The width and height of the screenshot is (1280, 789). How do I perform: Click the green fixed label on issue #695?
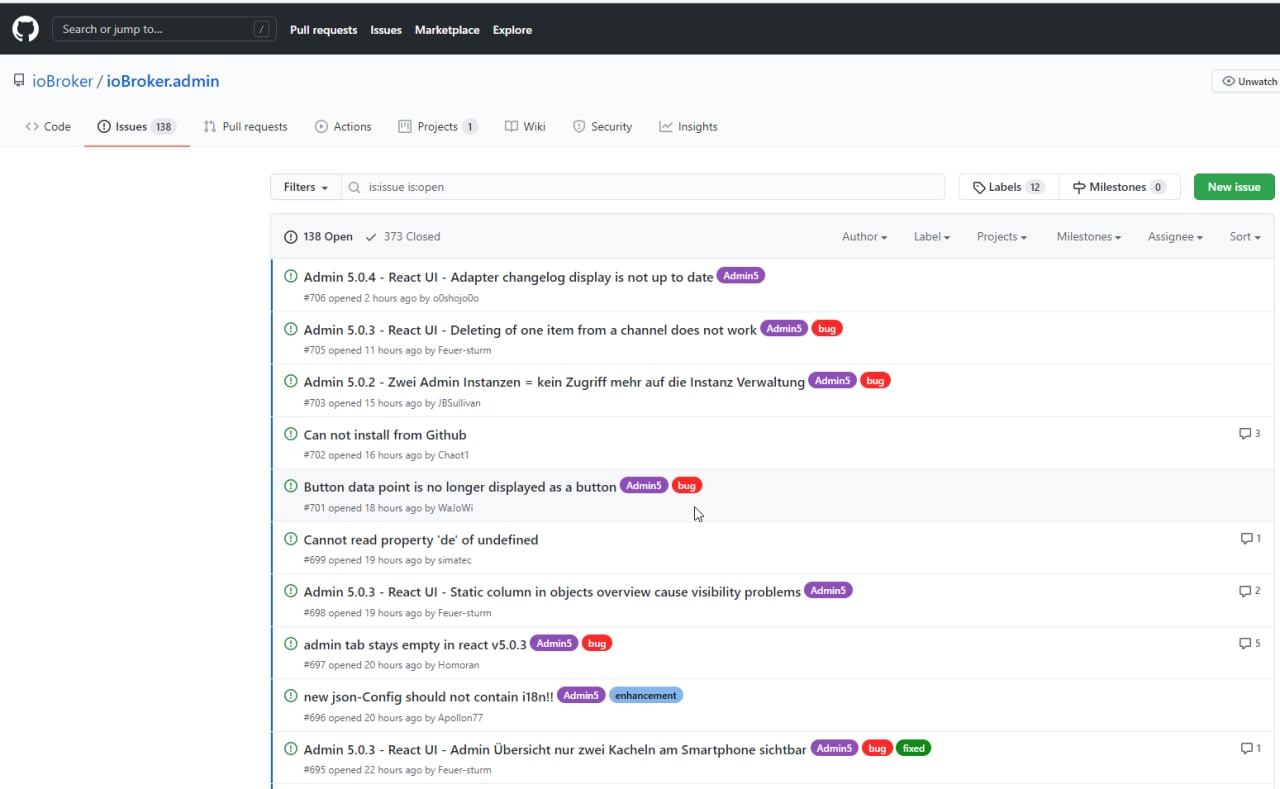point(913,748)
